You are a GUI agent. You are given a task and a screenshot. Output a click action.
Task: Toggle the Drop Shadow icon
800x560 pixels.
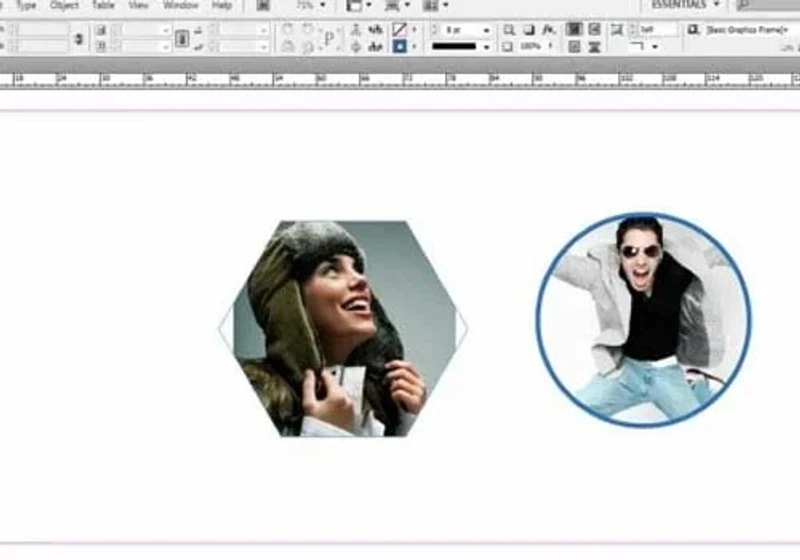[x=529, y=30]
